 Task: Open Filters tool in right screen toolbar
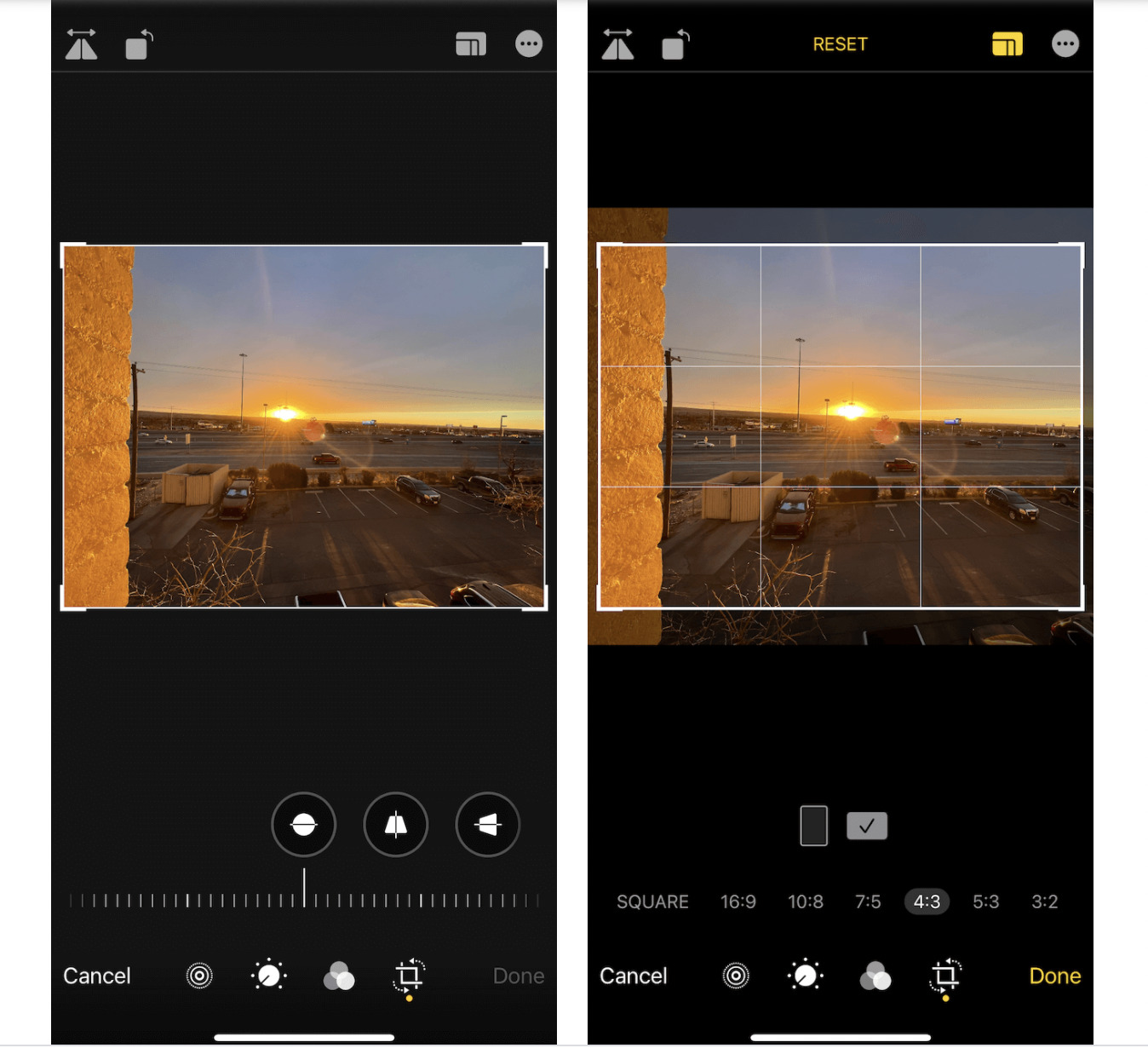[x=875, y=976]
